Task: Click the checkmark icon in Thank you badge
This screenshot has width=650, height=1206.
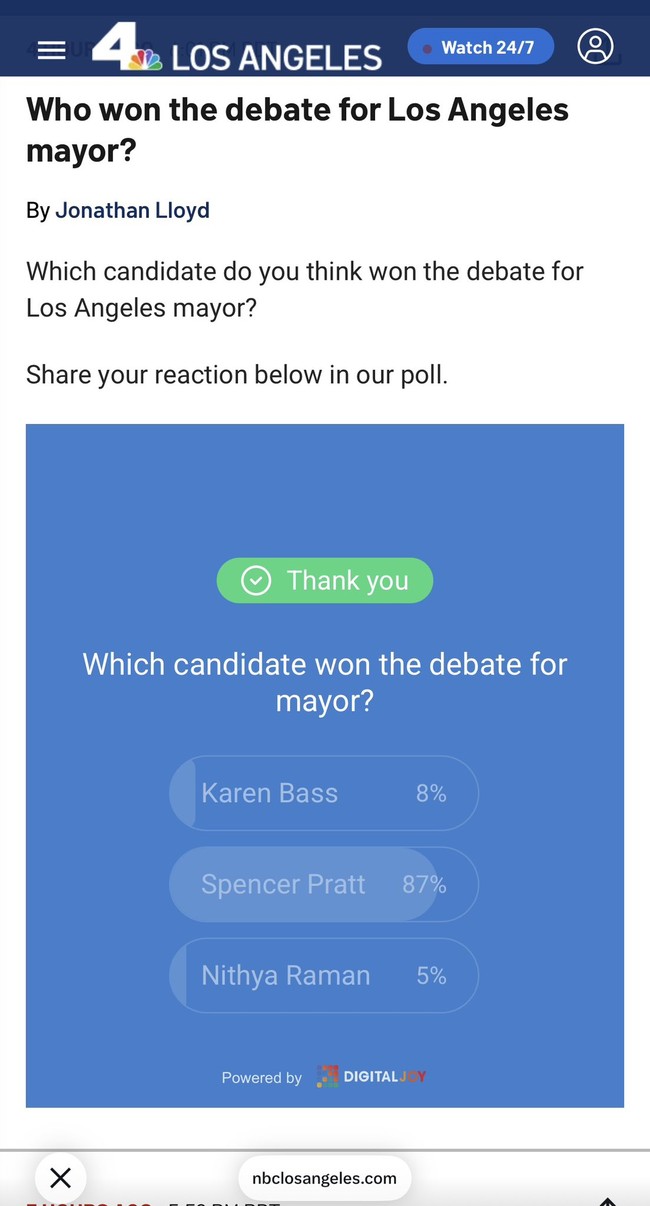Action: click(x=256, y=581)
